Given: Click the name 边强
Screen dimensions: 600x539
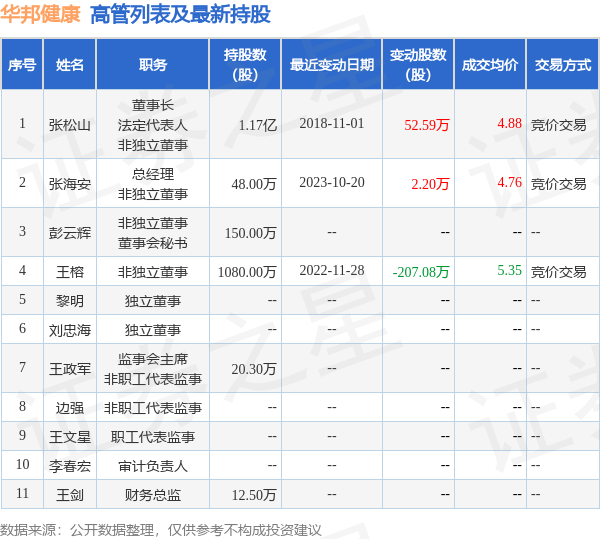Looking at the screenshot, I should 70,408.
